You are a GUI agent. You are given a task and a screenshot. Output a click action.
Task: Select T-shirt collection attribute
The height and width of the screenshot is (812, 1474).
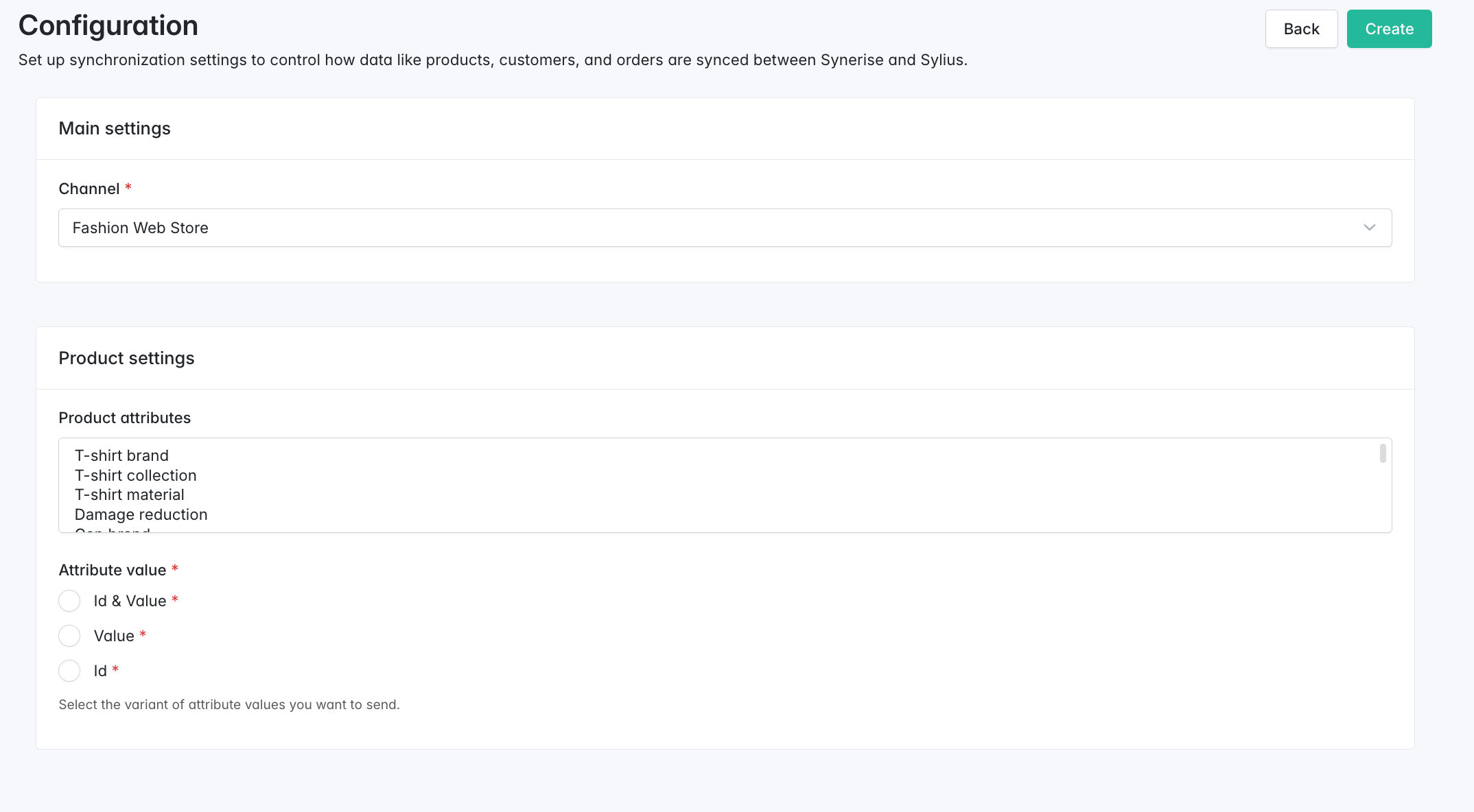click(x=135, y=475)
